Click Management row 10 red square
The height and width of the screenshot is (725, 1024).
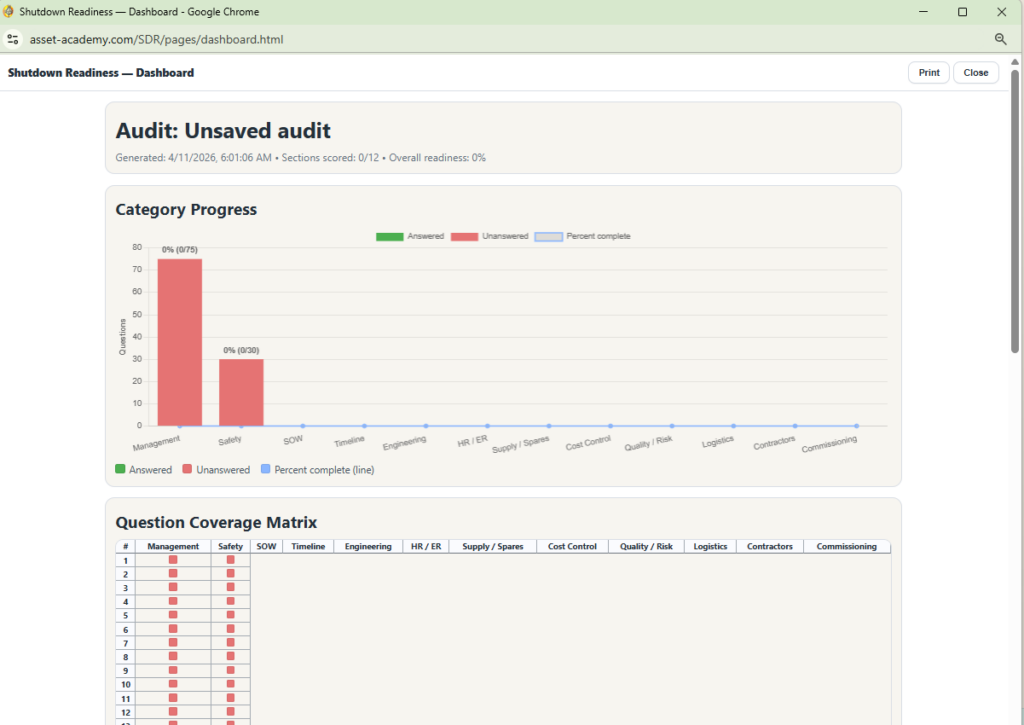(x=173, y=684)
